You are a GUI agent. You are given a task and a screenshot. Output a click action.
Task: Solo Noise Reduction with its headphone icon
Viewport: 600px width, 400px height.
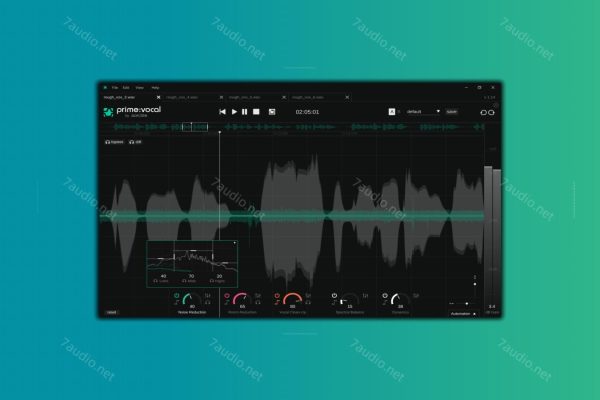point(207,303)
